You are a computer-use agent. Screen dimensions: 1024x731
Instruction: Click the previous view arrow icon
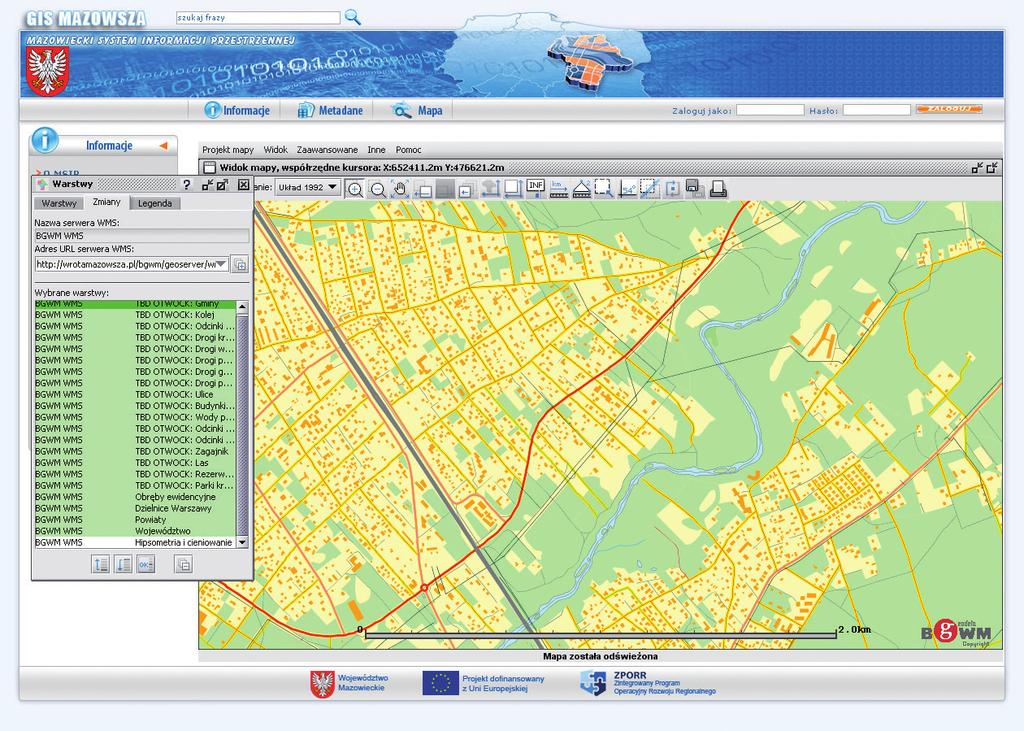pos(466,190)
